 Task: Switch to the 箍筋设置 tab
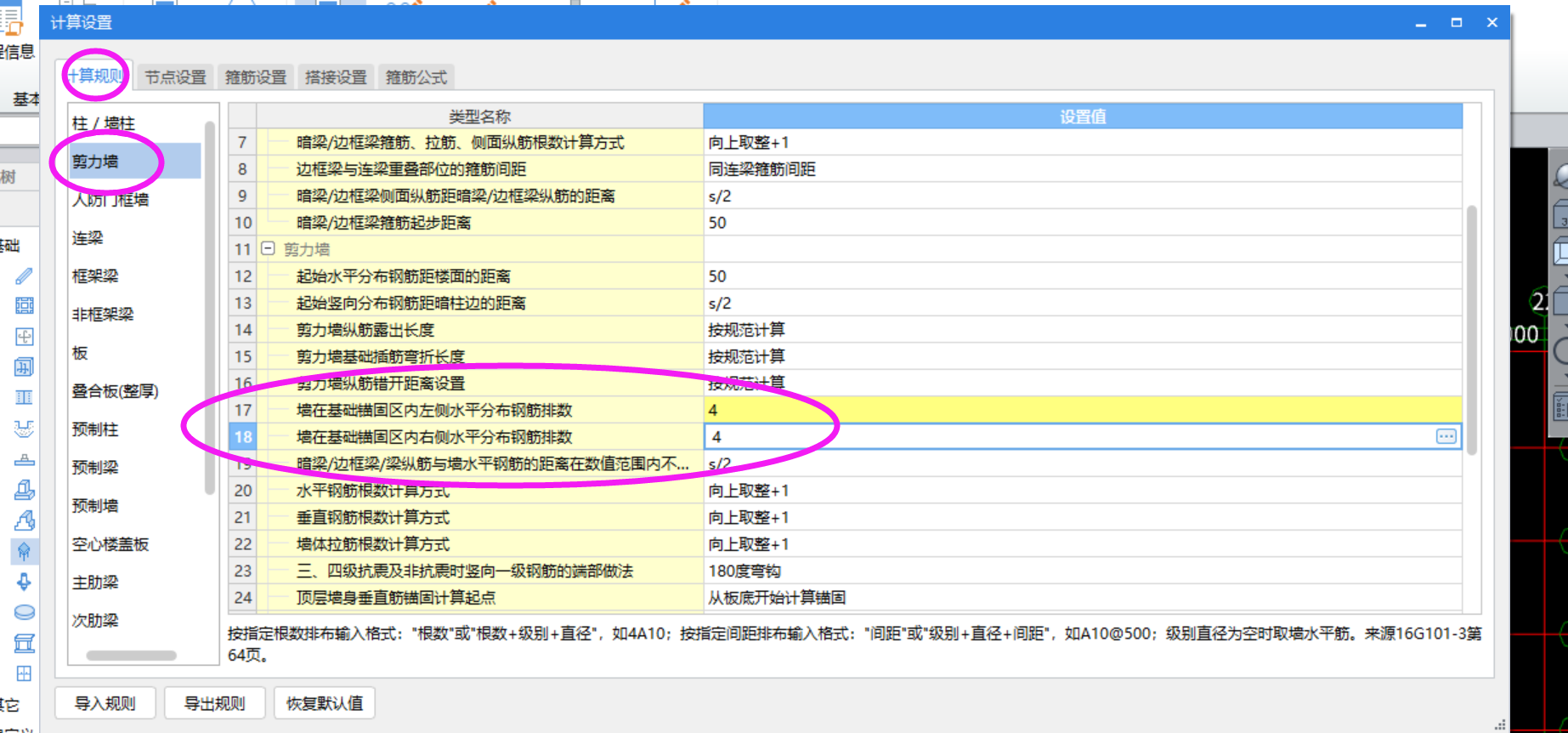click(256, 77)
